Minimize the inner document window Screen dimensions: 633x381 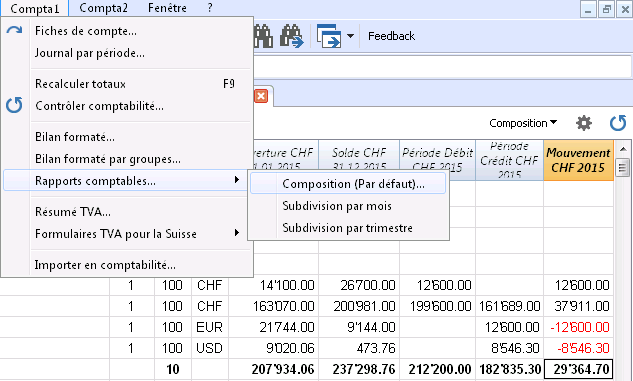pos(588,9)
